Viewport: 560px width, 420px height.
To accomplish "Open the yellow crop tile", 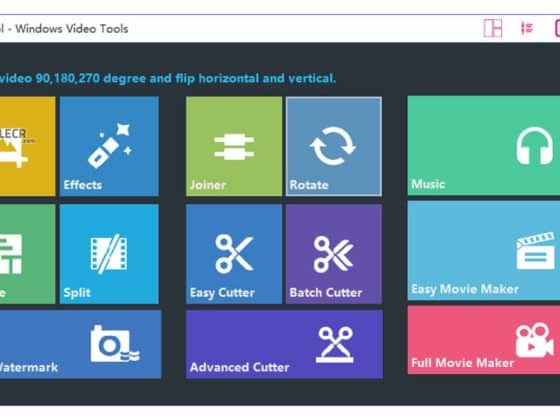I will tap(28, 146).
